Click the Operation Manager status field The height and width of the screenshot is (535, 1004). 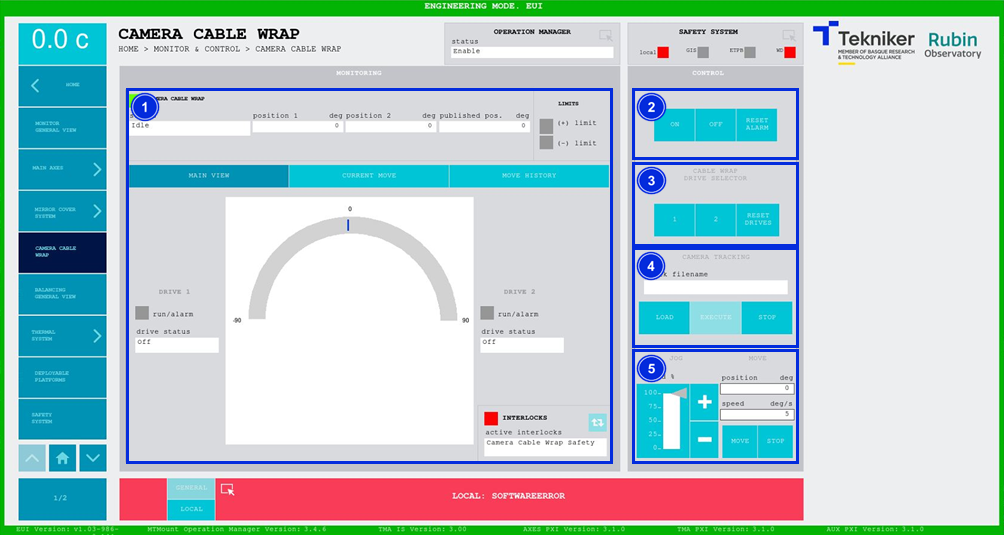tap(531, 52)
